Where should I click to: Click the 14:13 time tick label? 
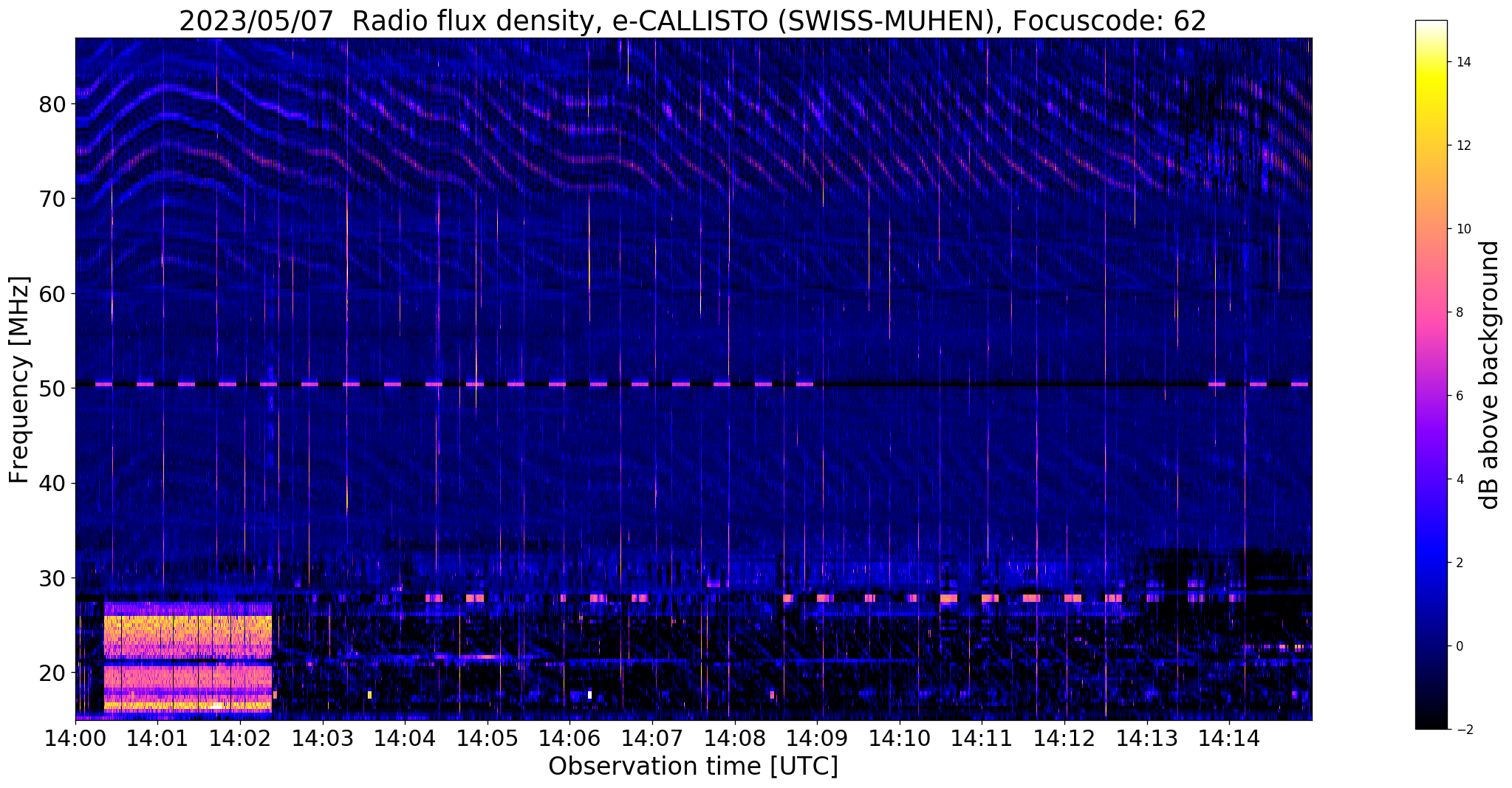pyautogui.click(x=1147, y=738)
